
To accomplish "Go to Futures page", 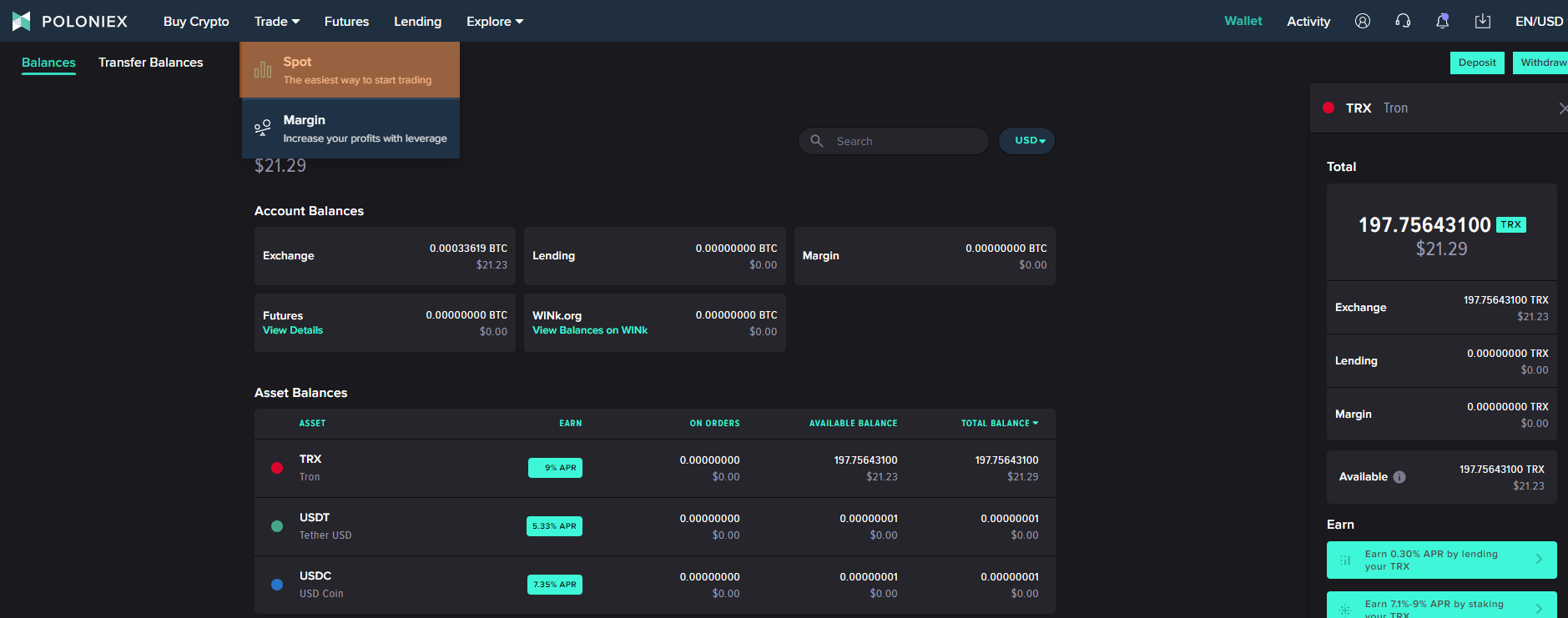I will point(346,21).
